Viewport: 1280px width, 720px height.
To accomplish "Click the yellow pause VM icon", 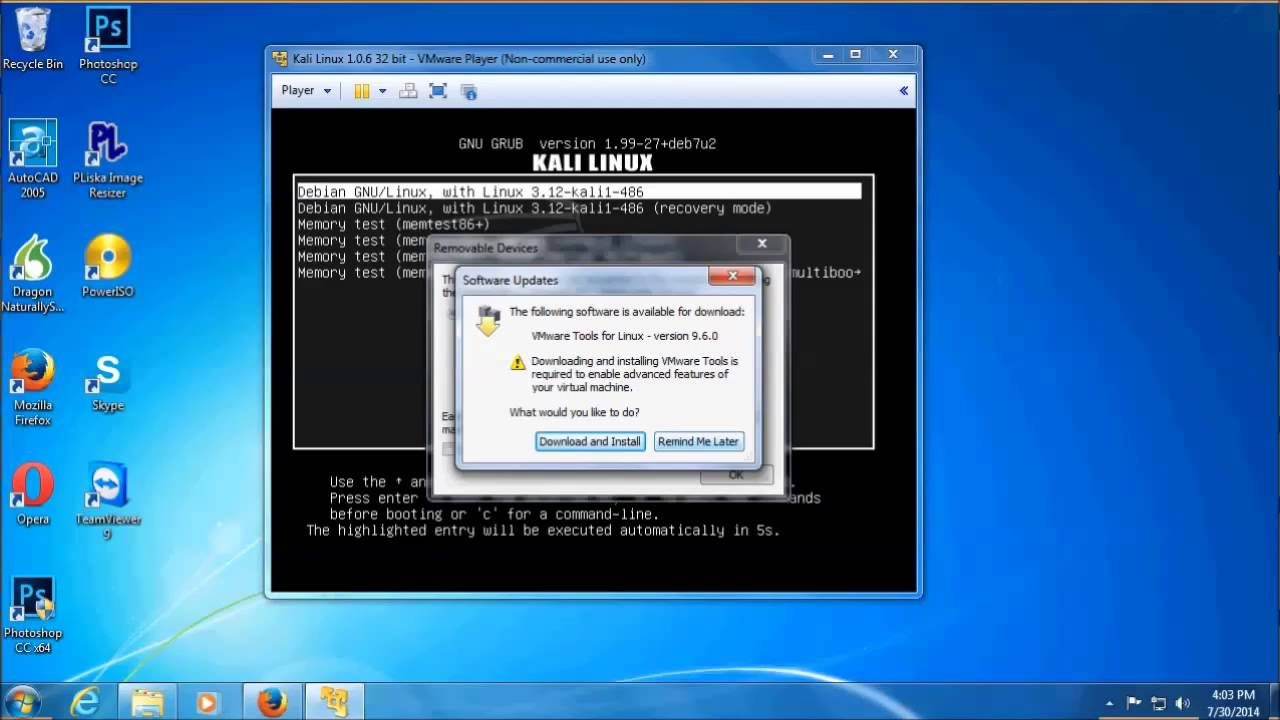I will coord(362,91).
